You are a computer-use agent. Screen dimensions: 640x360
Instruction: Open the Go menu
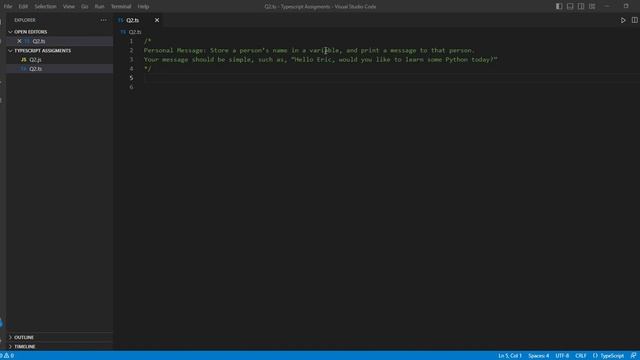[84, 7]
